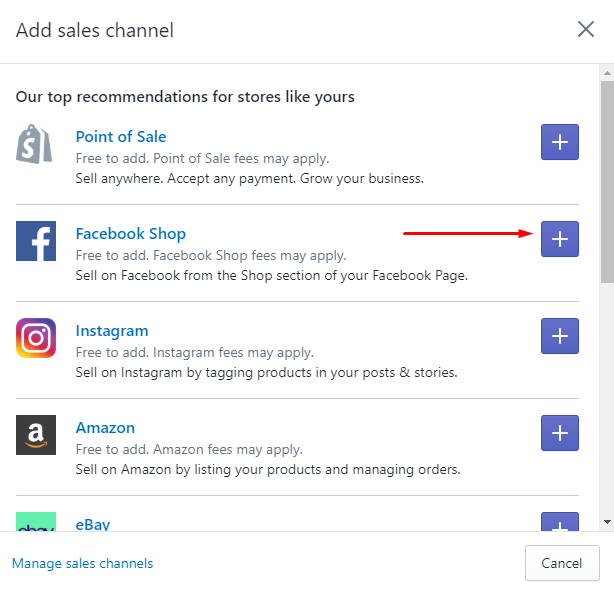The image size is (614, 592).
Task: Click the scrollbar up arrow
Action: (606, 73)
